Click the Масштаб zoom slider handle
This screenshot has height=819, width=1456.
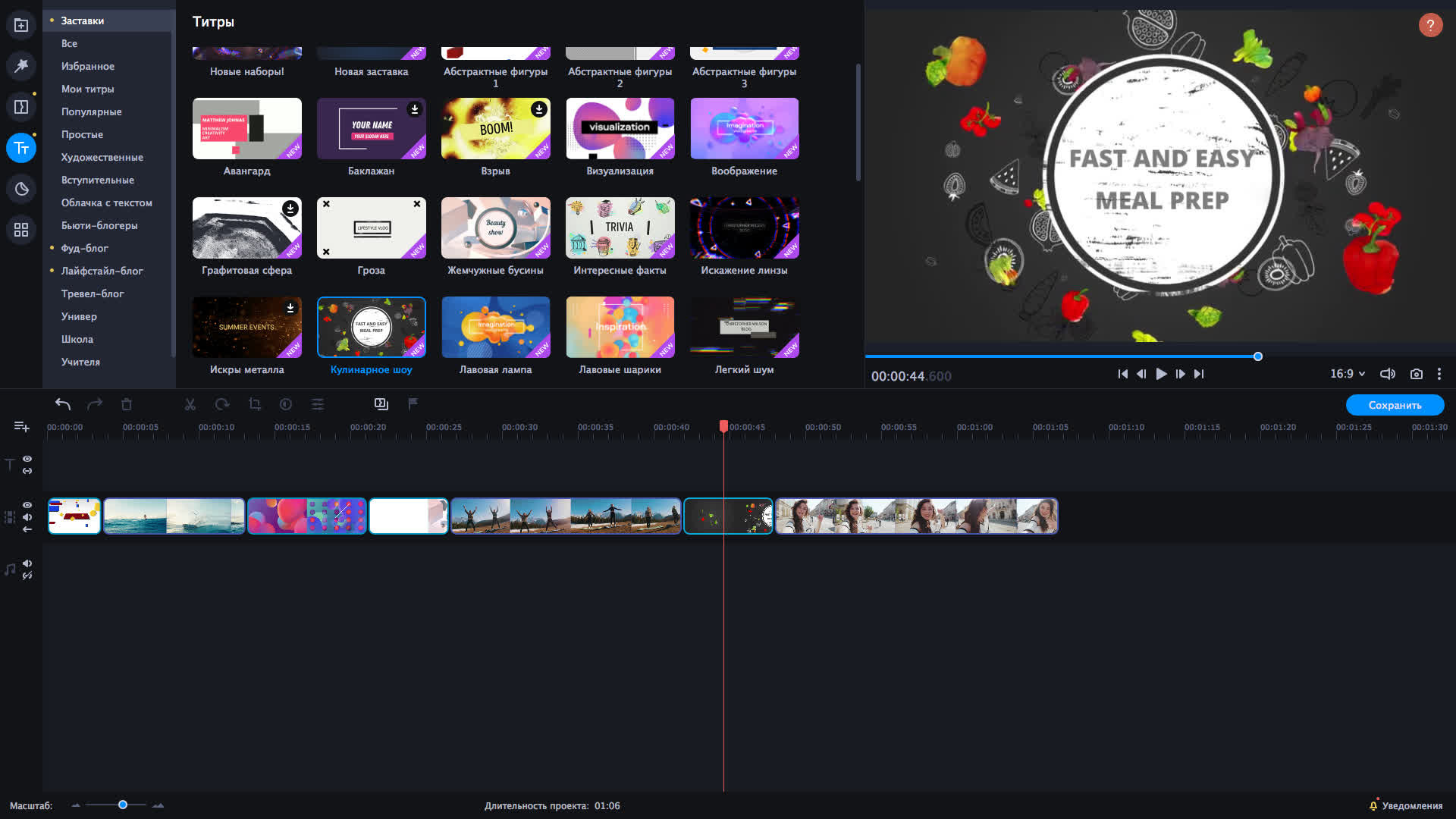[122, 805]
